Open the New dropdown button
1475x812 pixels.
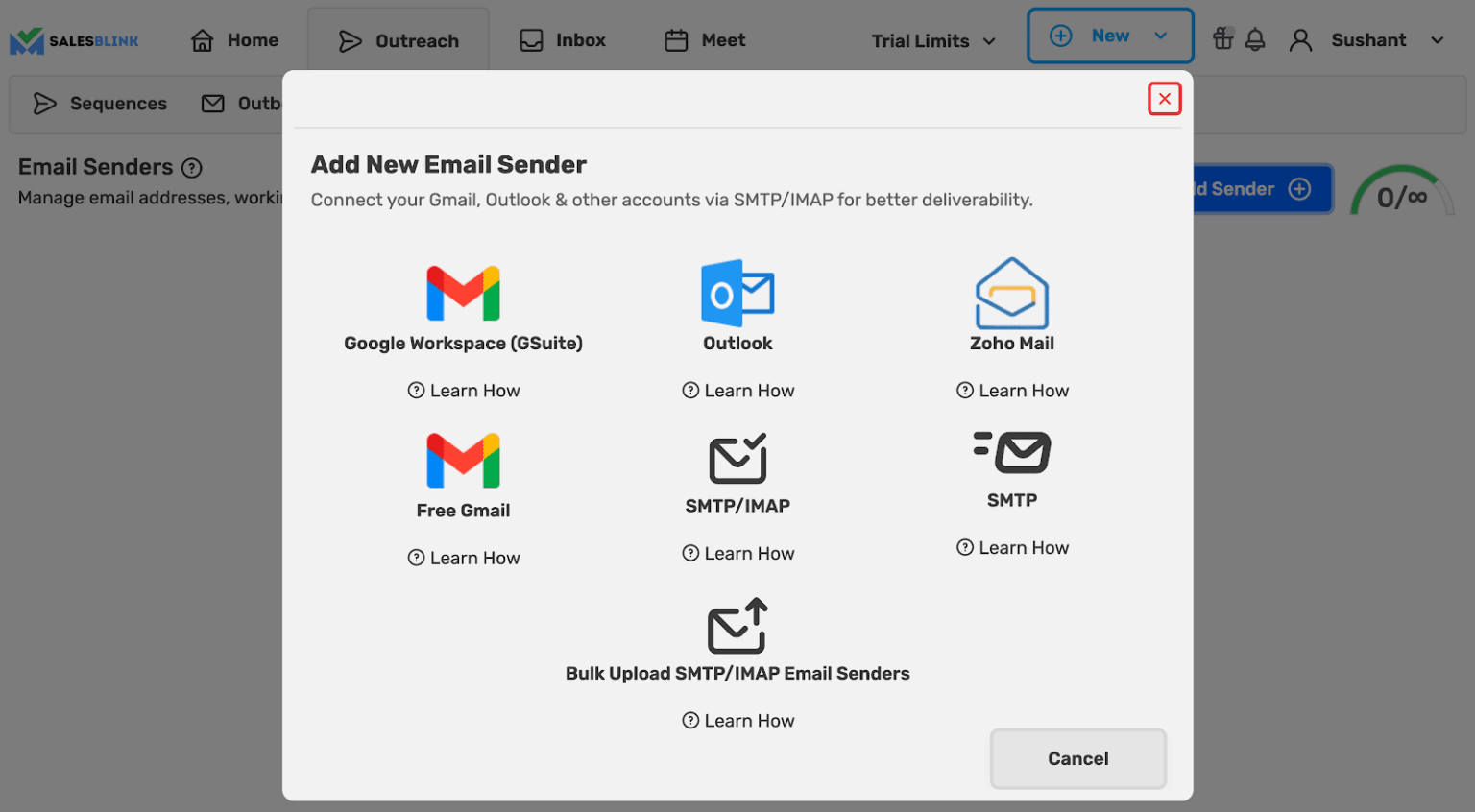1109,36
